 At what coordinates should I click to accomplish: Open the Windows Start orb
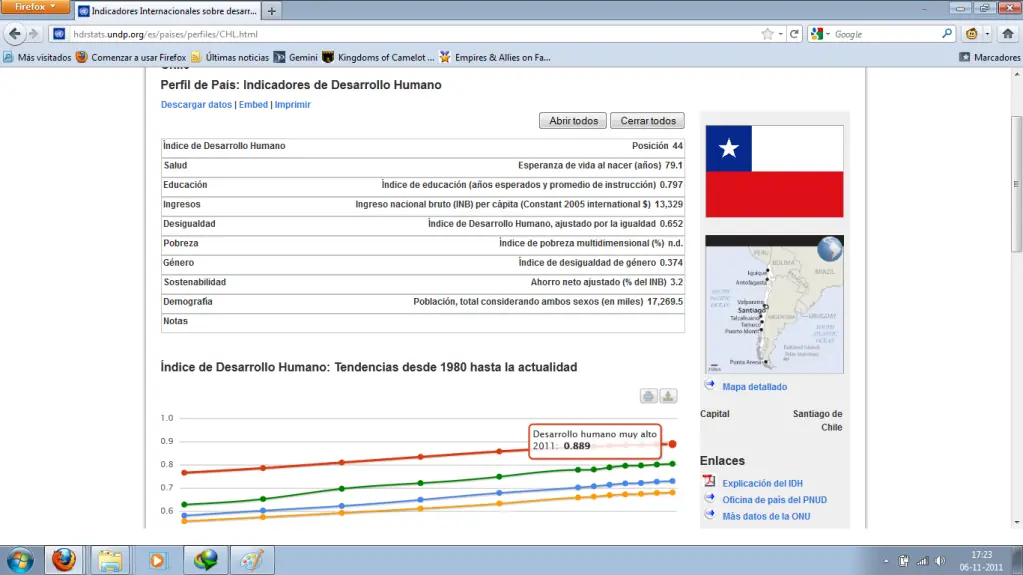(20, 560)
